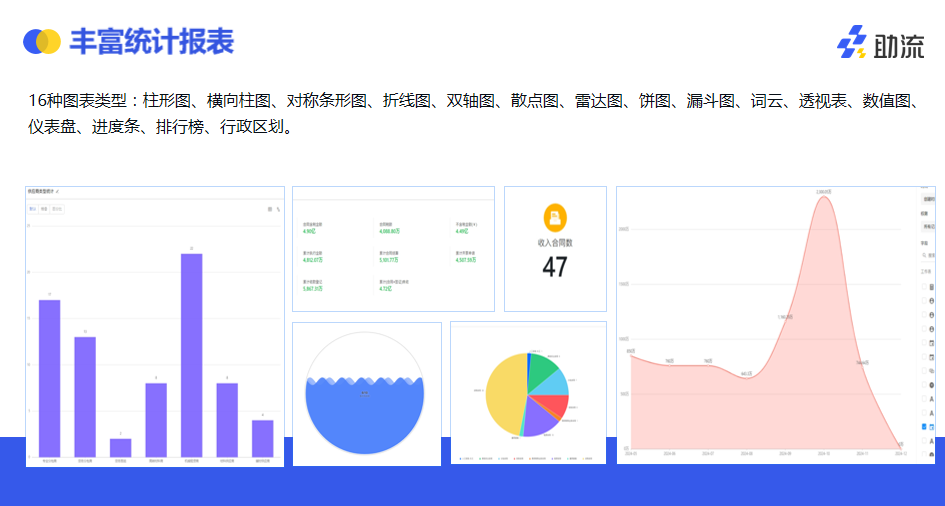Open the first dropdown in the right side panel
945x506 pixels.
tap(929, 199)
